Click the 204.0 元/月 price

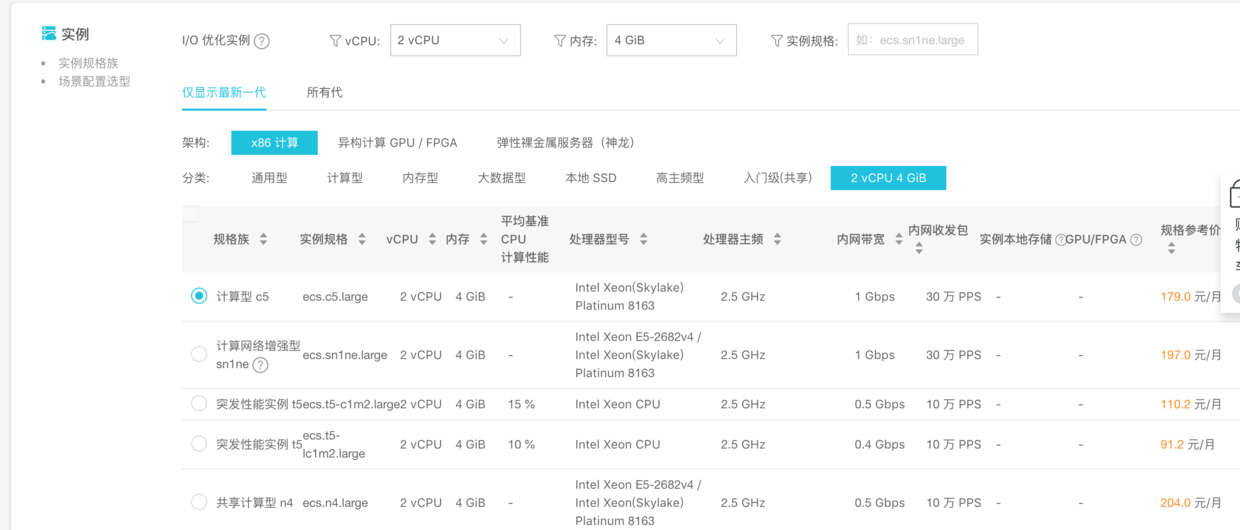(1191, 503)
